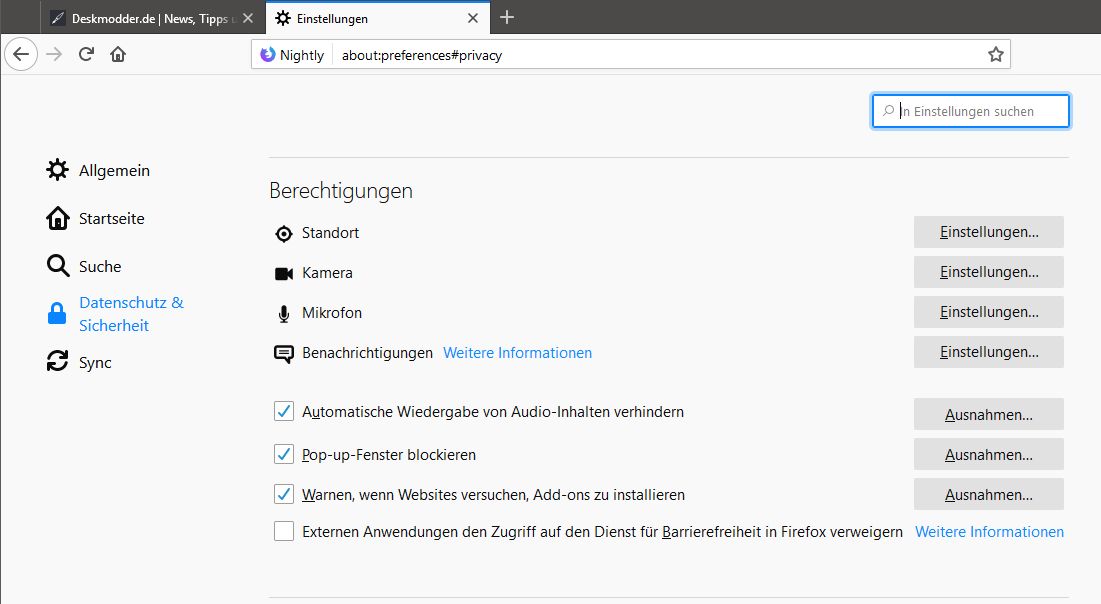Uncheck Pop-up-Fenster blockieren
The image size is (1101, 604).
284,454
